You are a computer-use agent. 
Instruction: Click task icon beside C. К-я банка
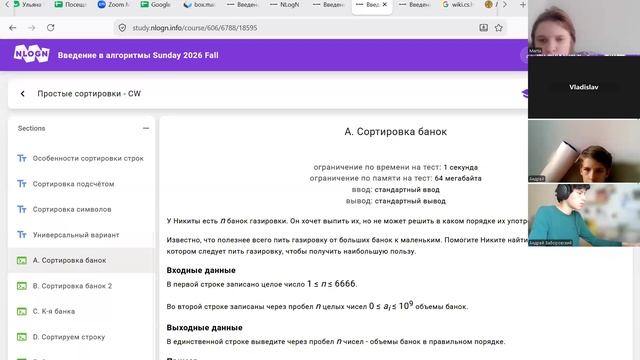pyautogui.click(x=22, y=311)
